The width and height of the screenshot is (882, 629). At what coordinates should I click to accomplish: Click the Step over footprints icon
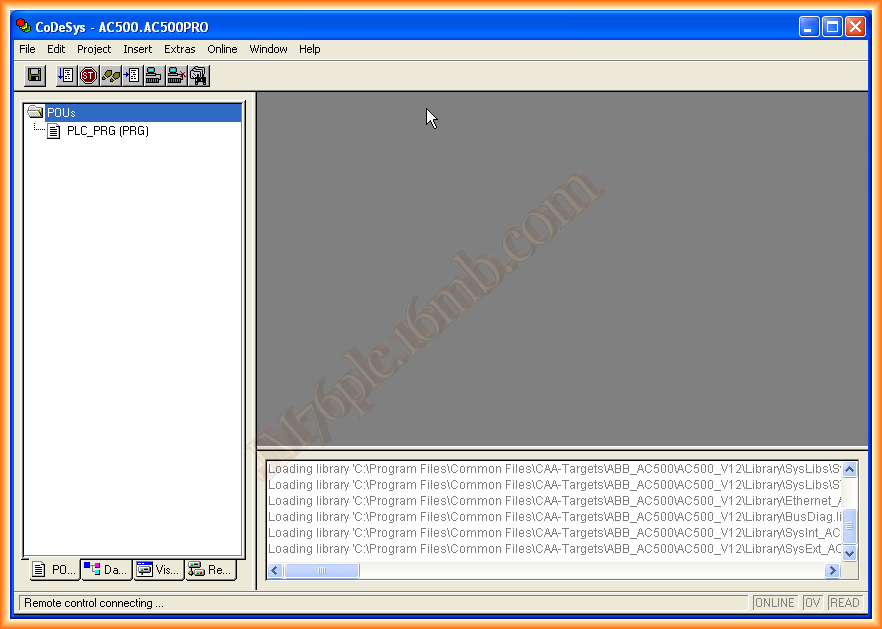coord(110,75)
